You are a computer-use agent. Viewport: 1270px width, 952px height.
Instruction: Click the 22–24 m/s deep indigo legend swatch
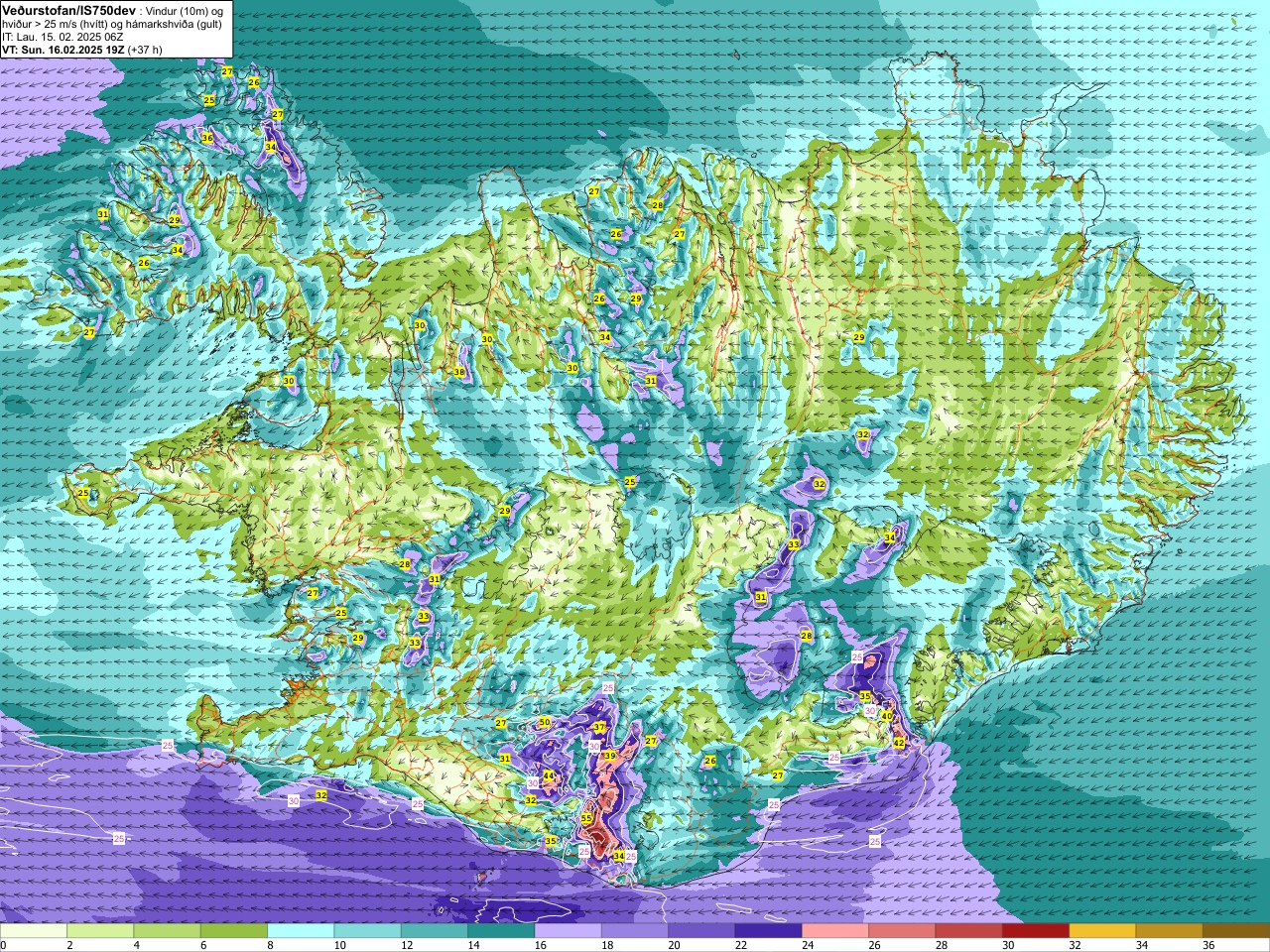(x=768, y=931)
